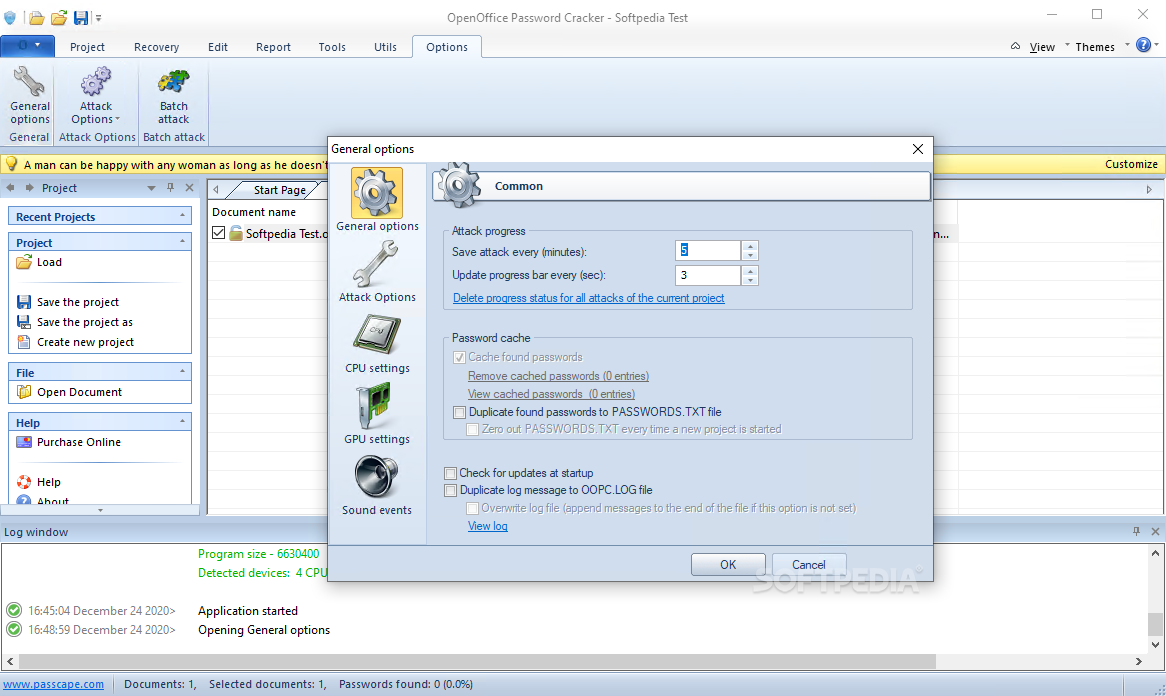Open GPU settings category

click(377, 414)
